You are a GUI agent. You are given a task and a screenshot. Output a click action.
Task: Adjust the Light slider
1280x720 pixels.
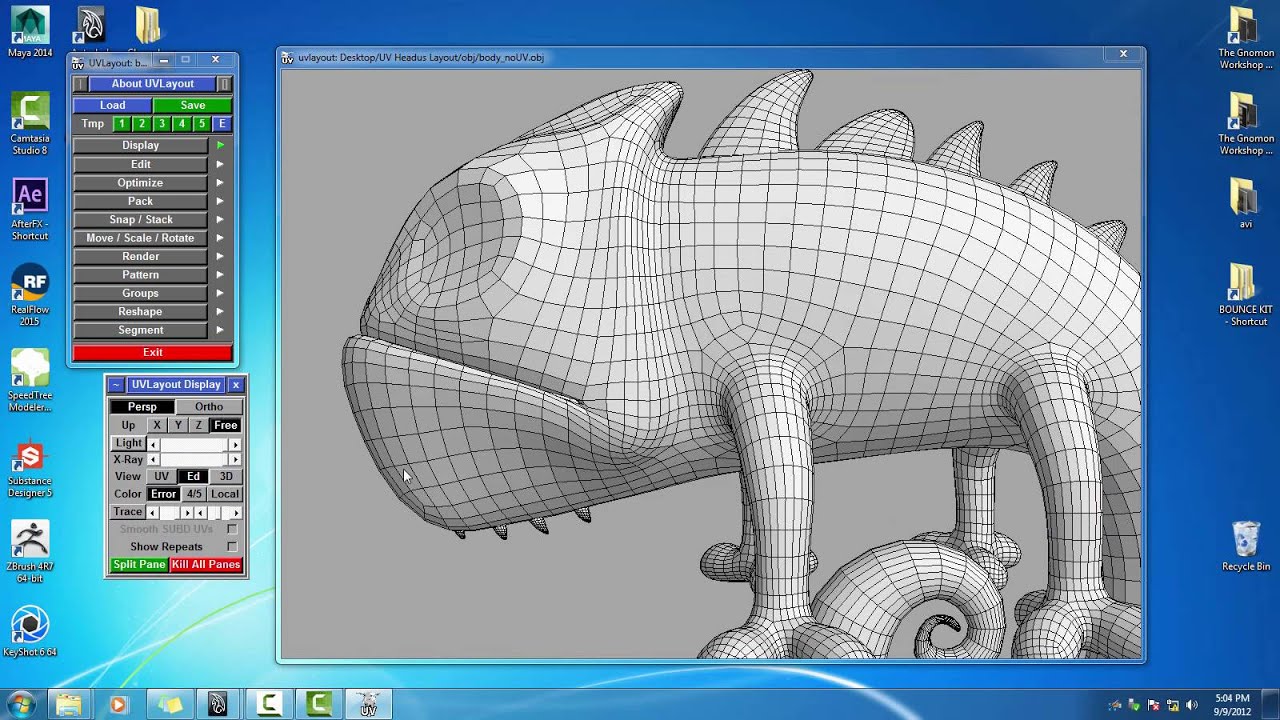(x=194, y=444)
